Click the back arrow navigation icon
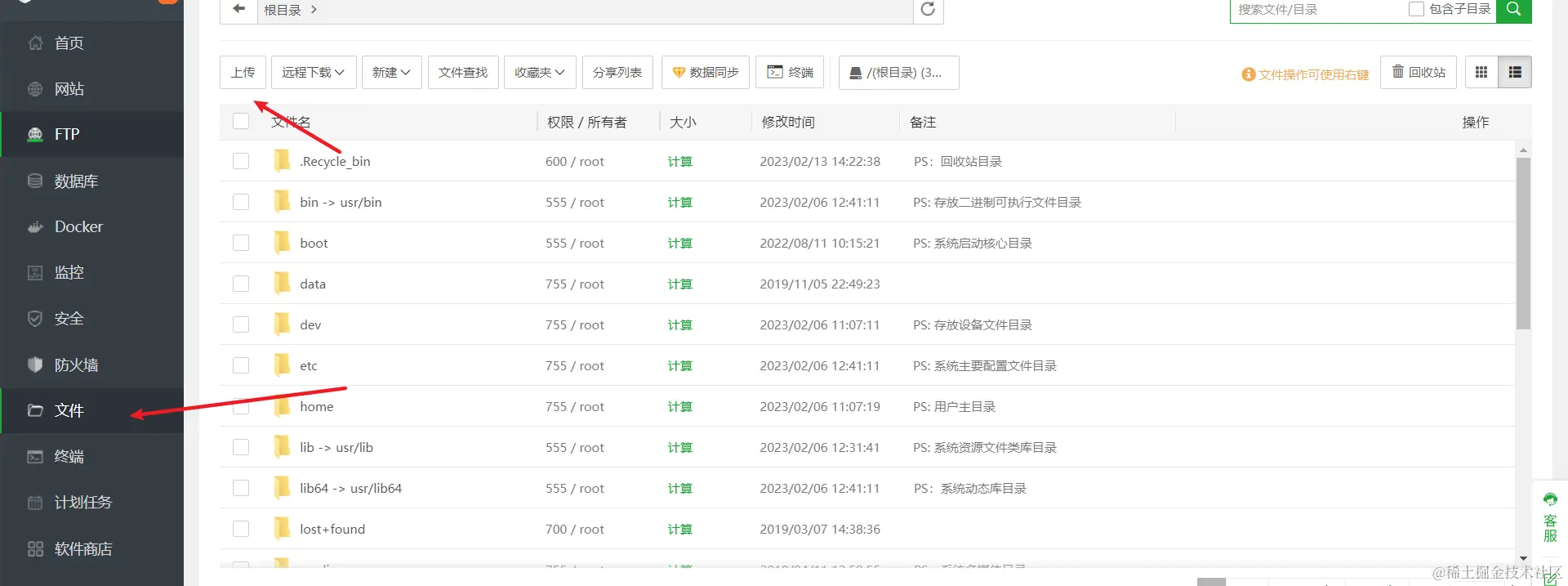This screenshot has height=586, width=1568. 238,9
